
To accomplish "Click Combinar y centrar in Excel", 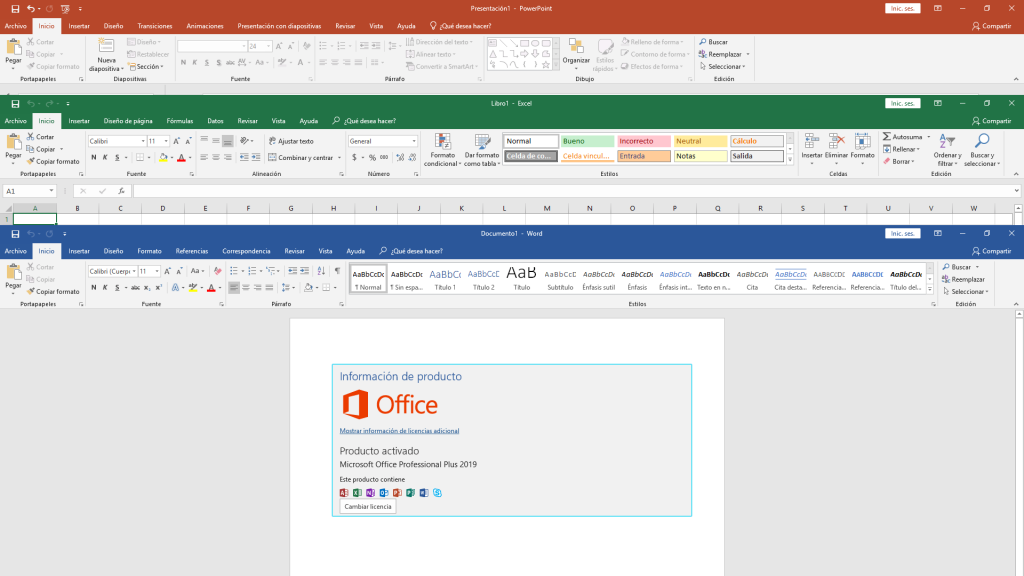I will (304, 157).
